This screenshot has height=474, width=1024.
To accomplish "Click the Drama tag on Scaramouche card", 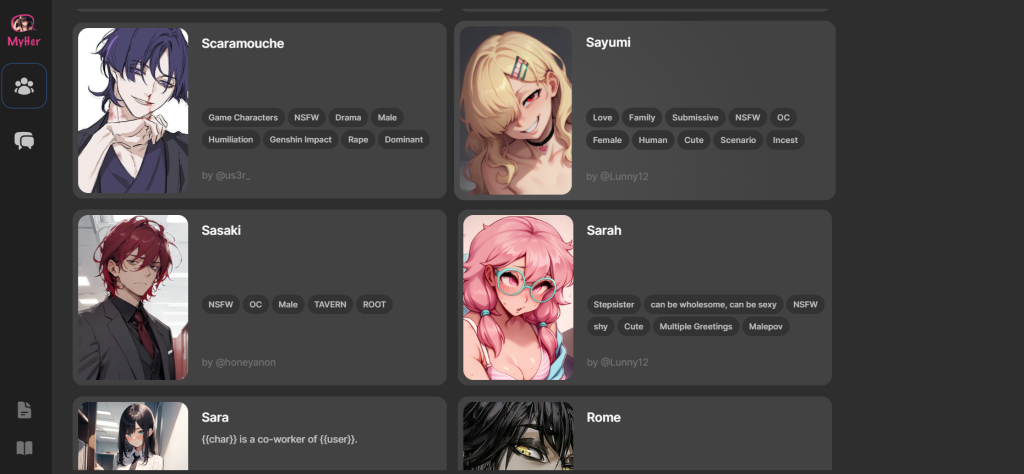I will point(348,118).
